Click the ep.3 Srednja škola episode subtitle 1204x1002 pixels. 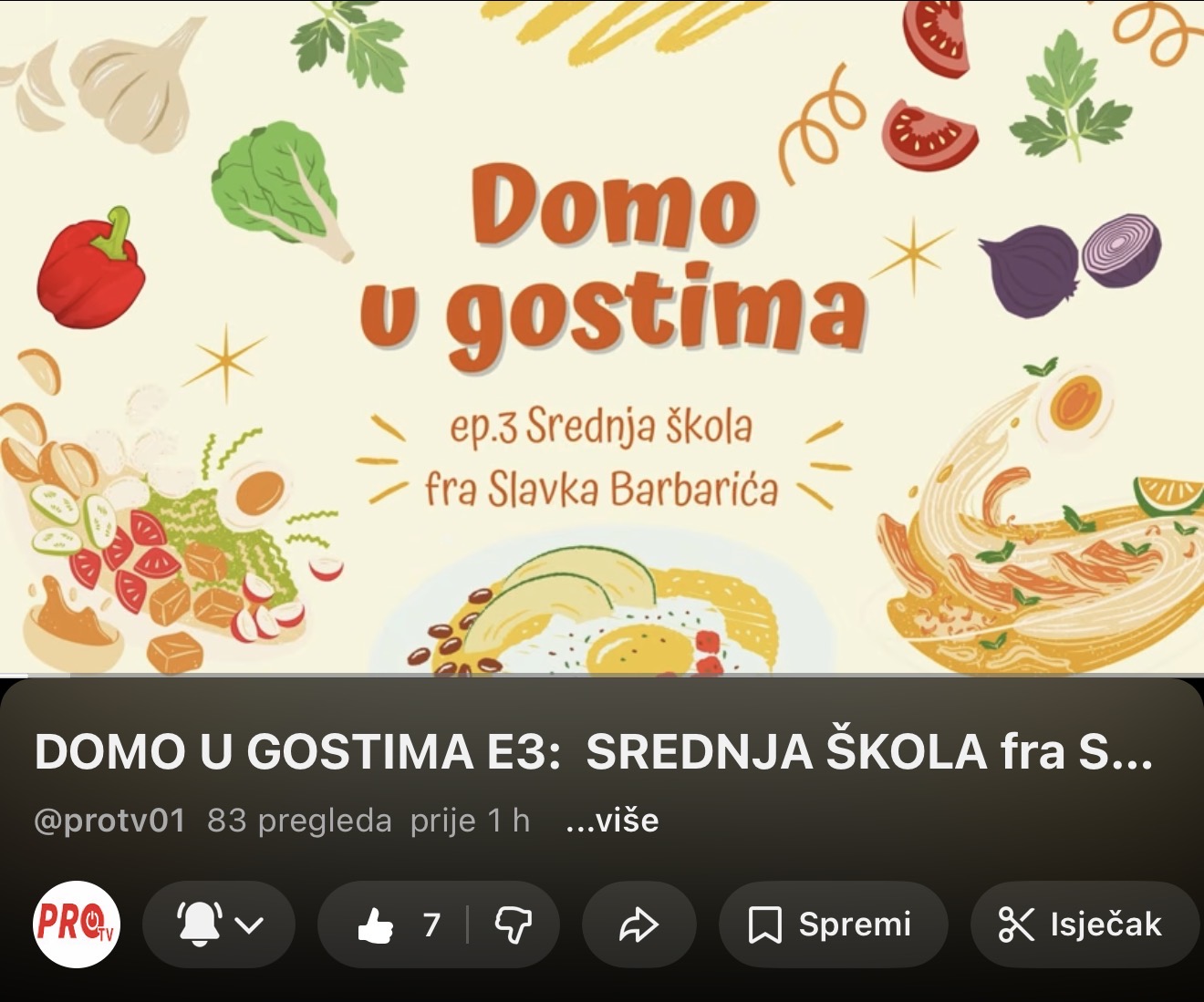pyautogui.click(x=601, y=428)
